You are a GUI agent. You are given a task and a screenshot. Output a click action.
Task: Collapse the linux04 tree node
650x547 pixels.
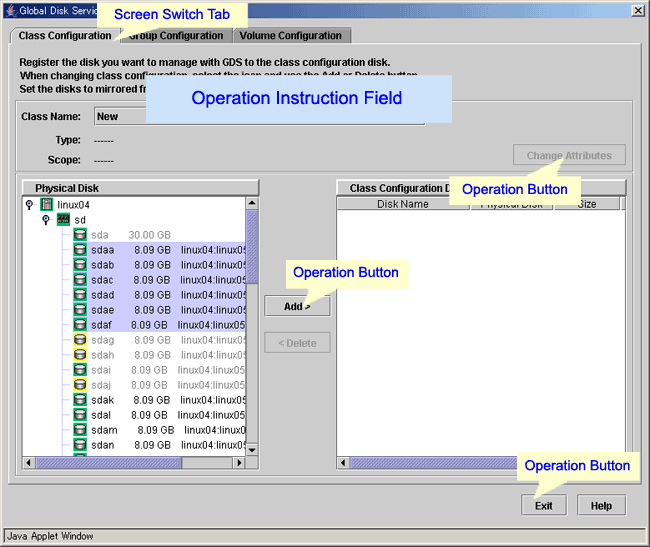click(x=29, y=205)
